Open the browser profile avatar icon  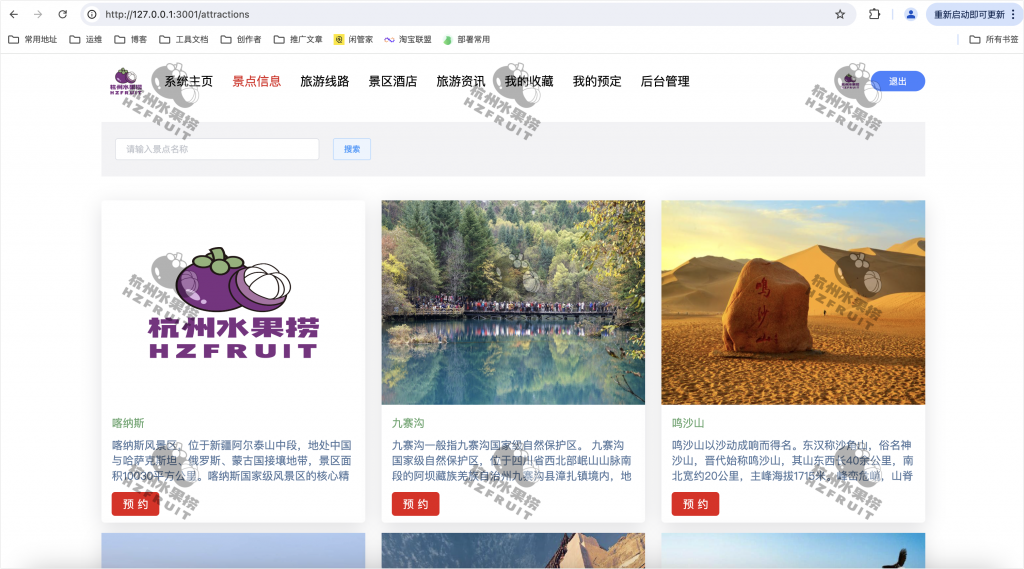coord(910,14)
